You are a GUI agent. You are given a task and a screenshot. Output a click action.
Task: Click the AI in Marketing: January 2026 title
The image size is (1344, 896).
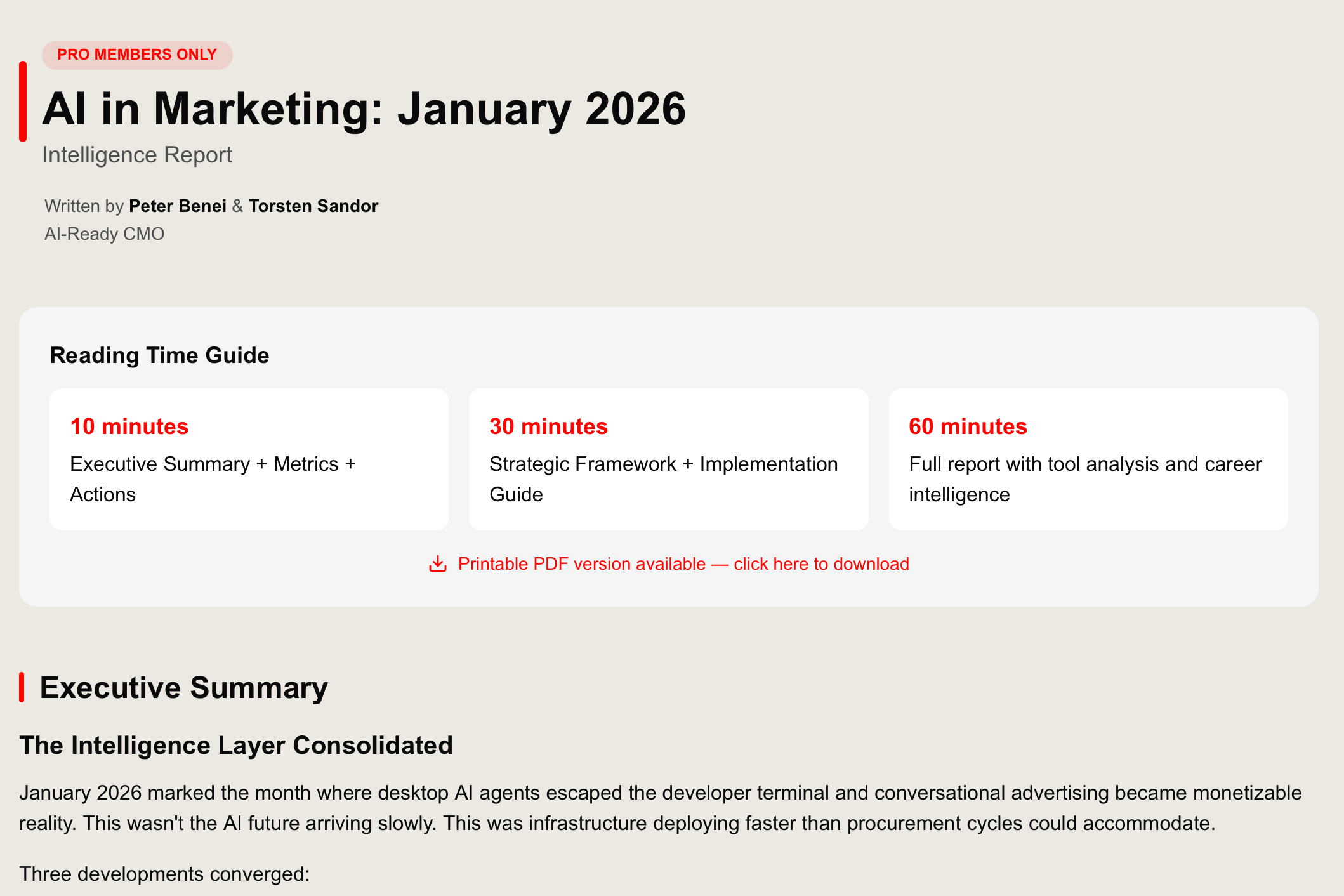pyautogui.click(x=364, y=109)
